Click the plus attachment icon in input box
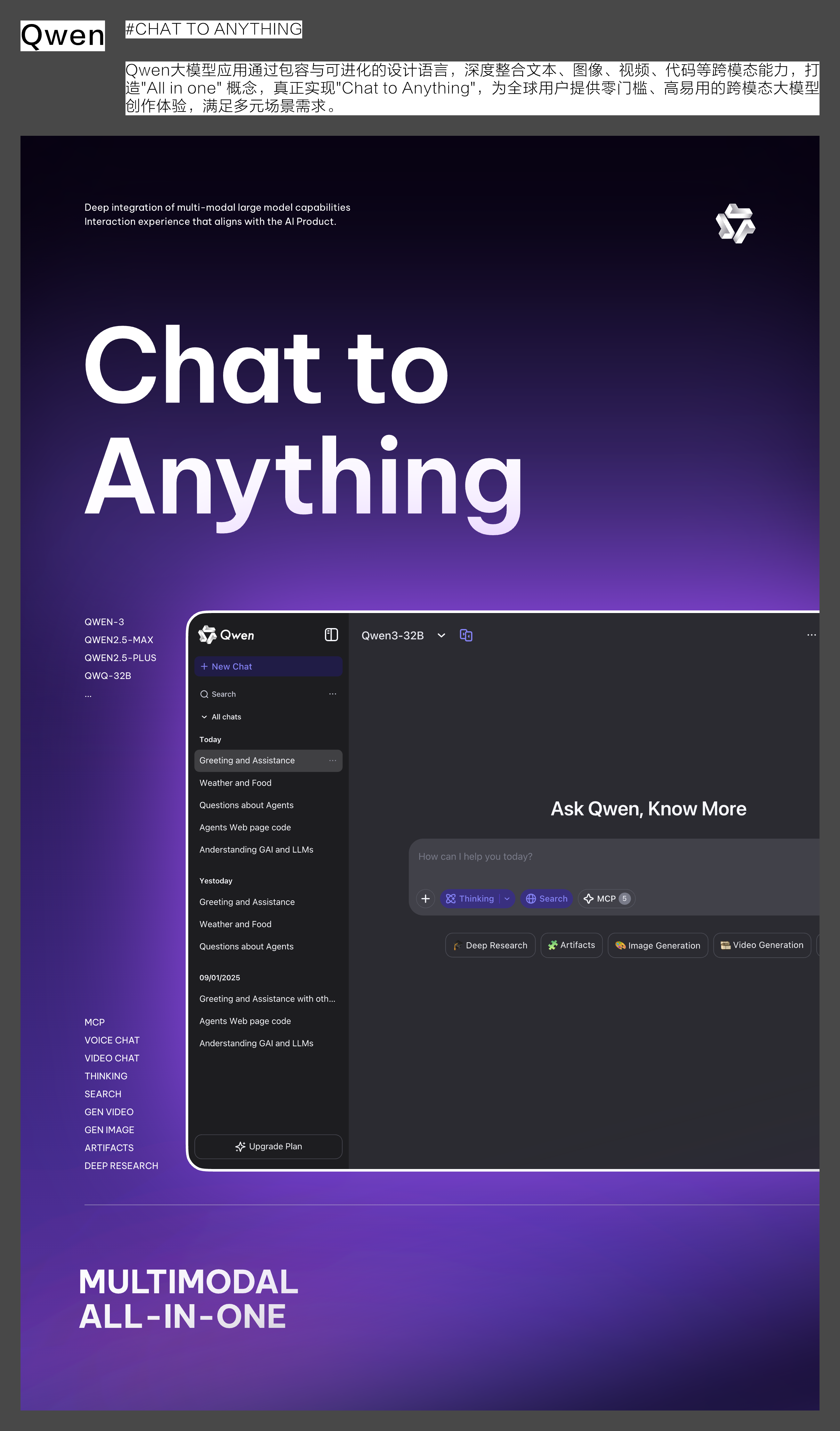Viewport: 840px width, 1431px height. pos(425,898)
